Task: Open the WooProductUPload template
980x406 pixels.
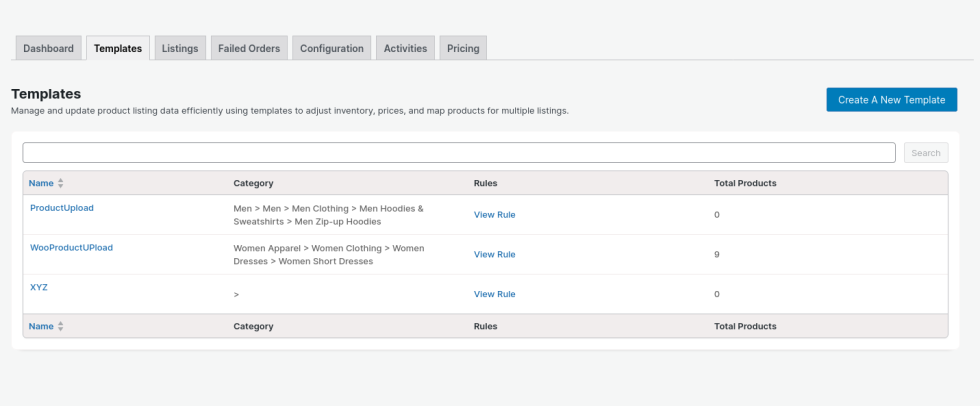Action: coord(71,247)
